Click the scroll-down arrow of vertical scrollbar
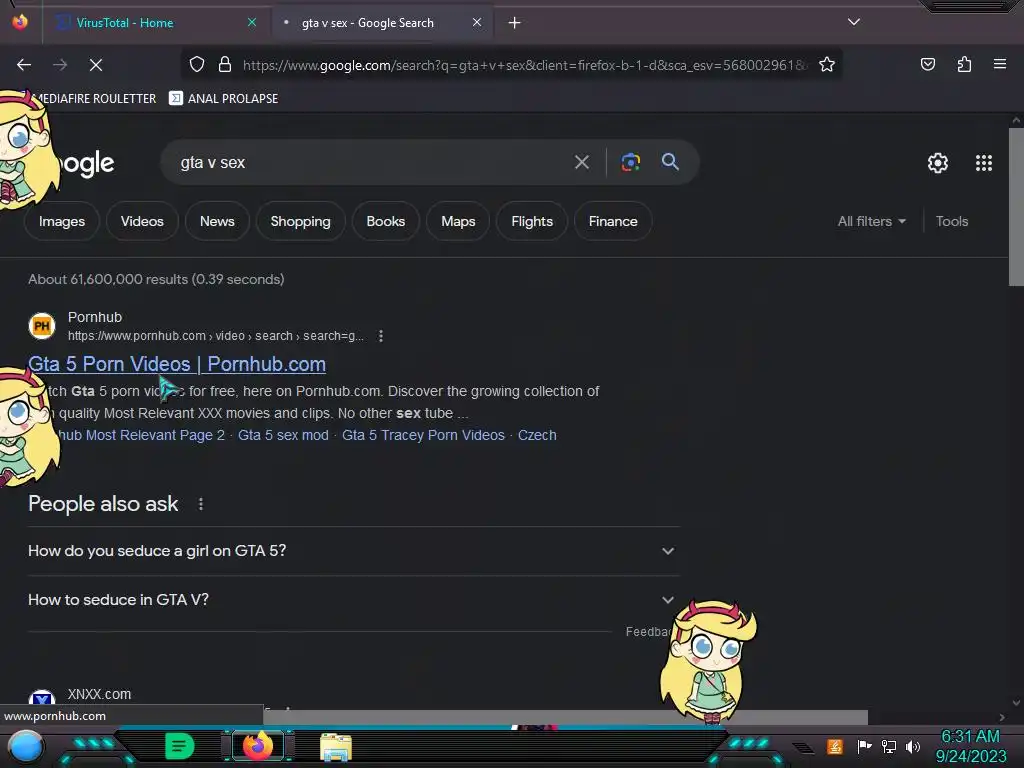 click(1016, 703)
